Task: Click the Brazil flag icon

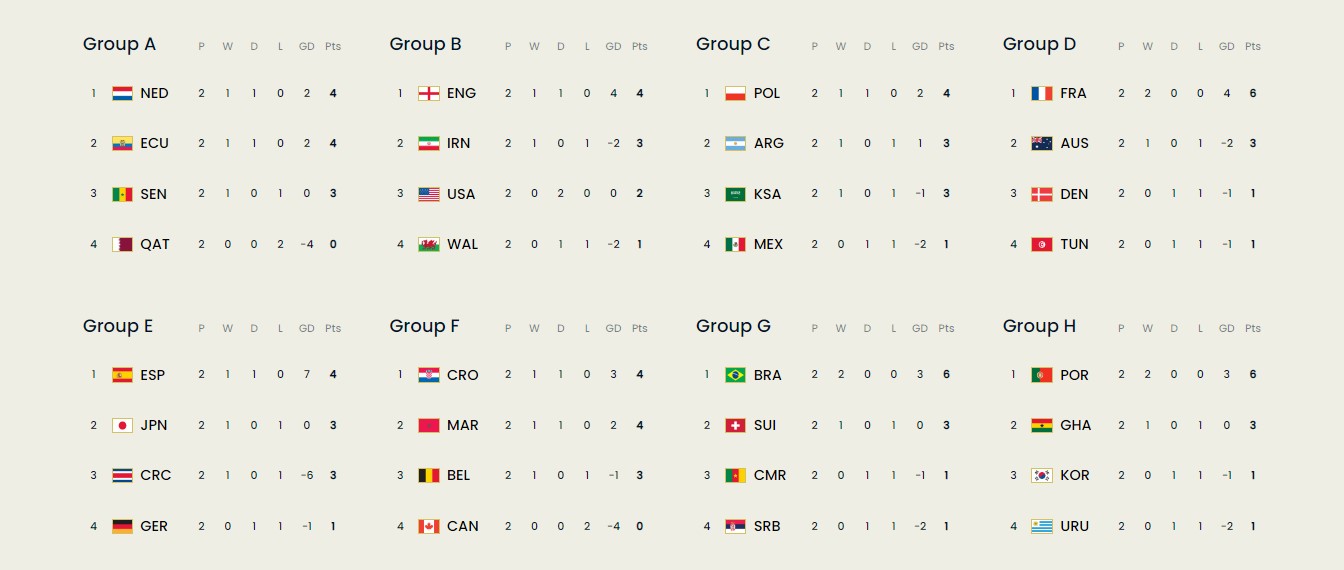Action: pyautogui.click(x=735, y=375)
